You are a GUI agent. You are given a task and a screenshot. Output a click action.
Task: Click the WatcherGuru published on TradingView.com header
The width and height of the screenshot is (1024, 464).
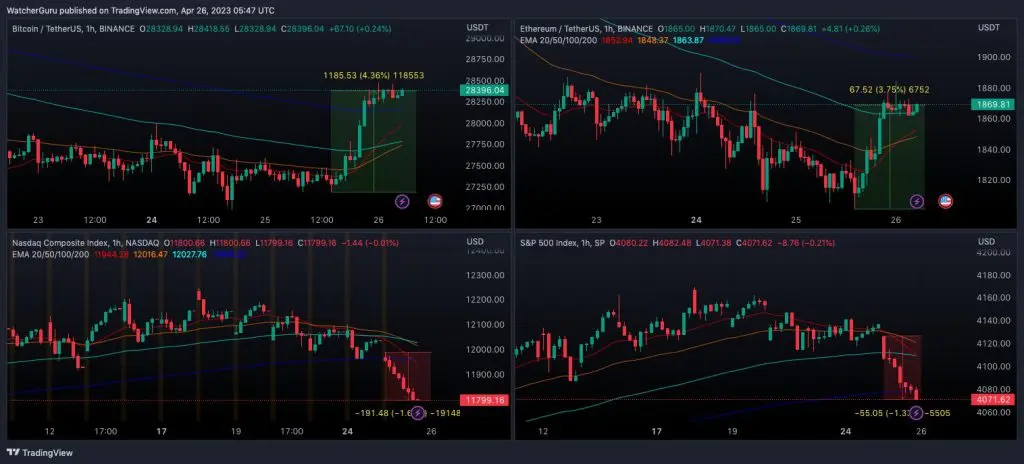click(x=140, y=10)
